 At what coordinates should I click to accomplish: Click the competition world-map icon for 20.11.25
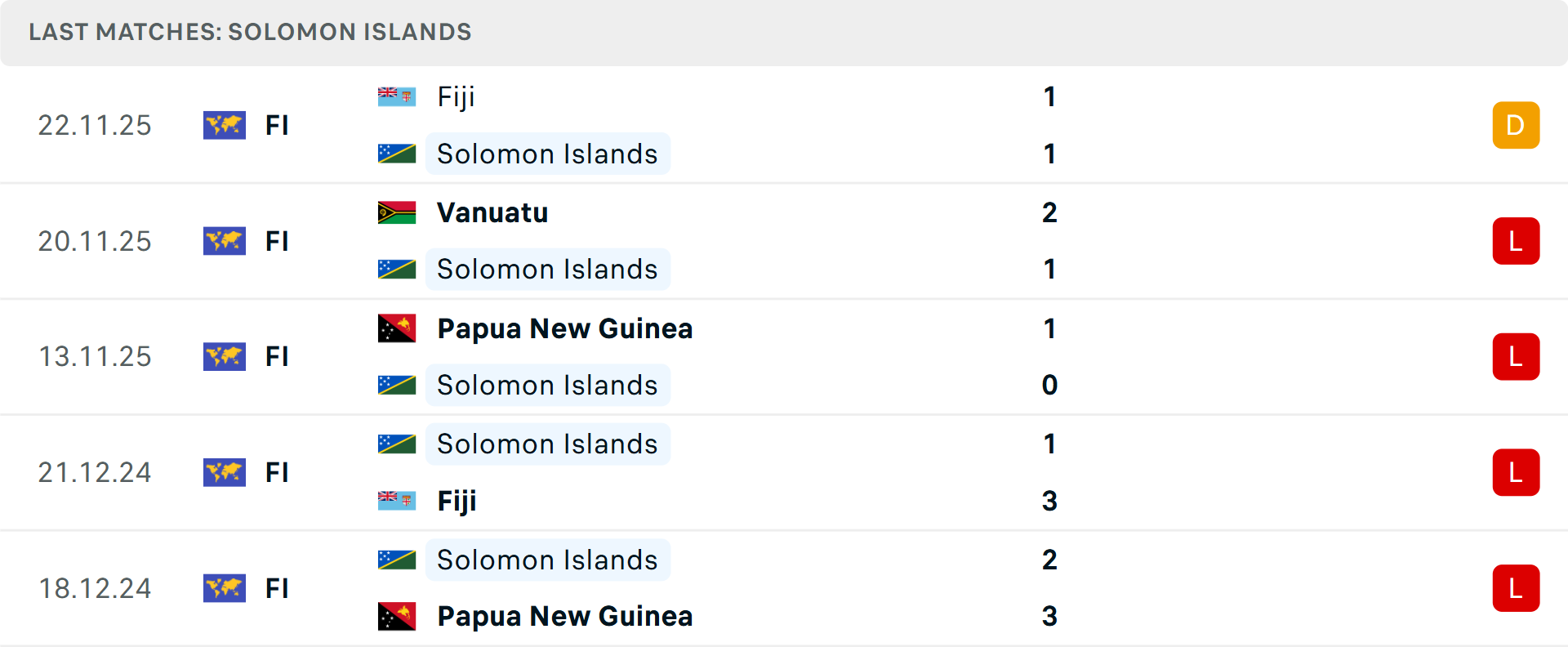pyautogui.click(x=225, y=241)
